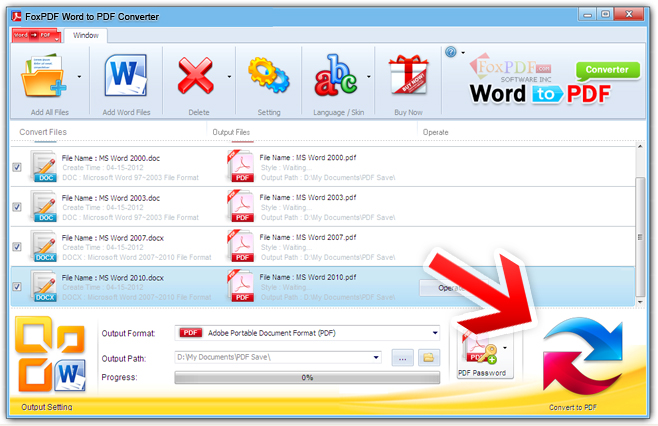This screenshot has height=426, width=658.
Task: Select 'File Name : MS Word 2010.pdf' text
Action: (x=308, y=277)
